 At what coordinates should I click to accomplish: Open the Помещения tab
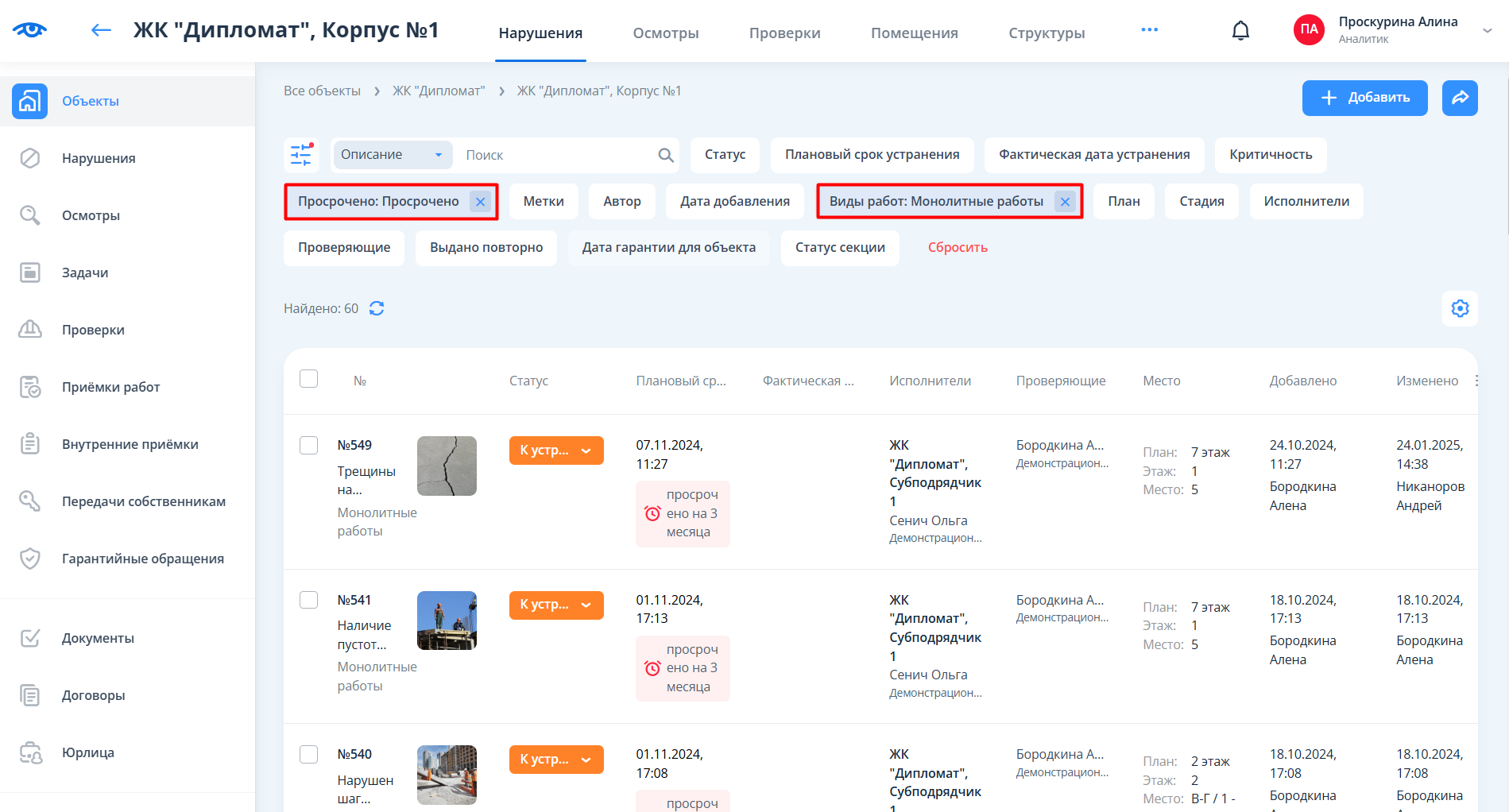click(x=914, y=33)
